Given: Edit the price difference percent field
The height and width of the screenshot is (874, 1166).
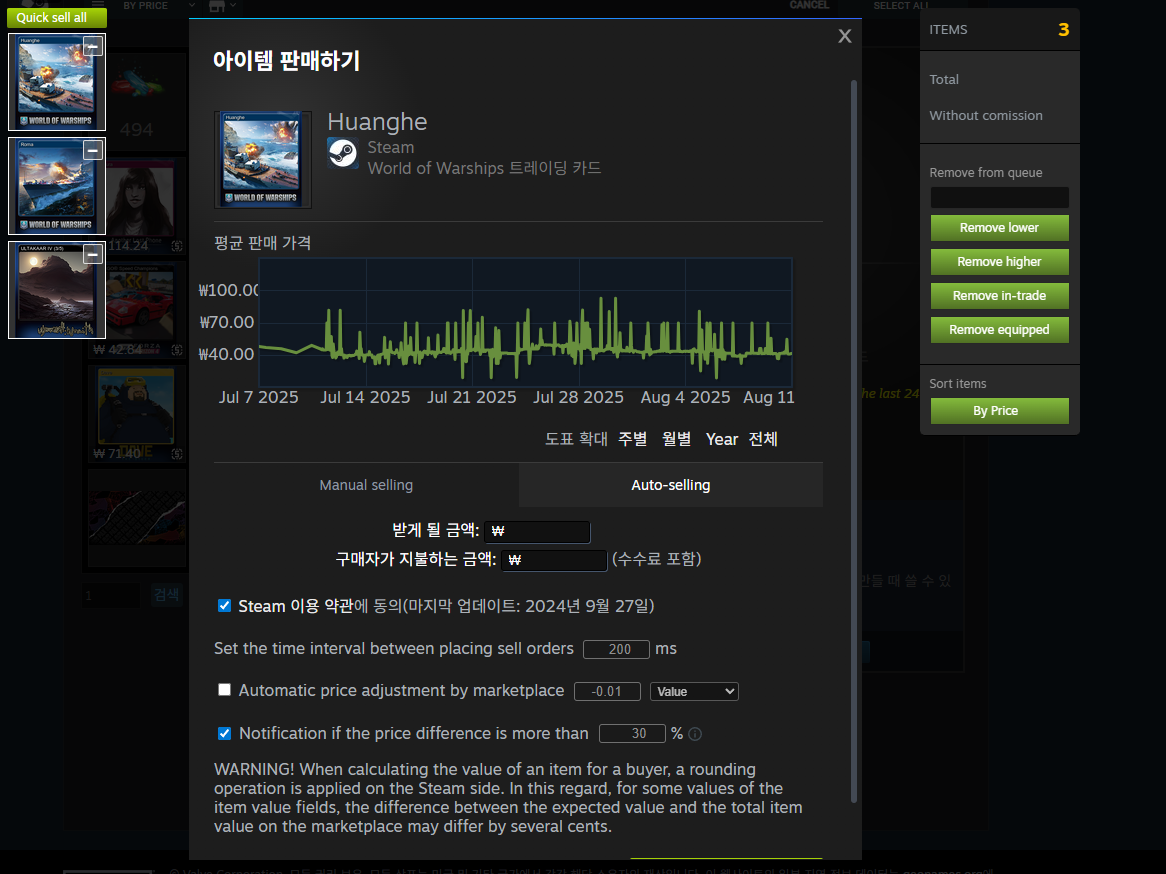Looking at the screenshot, I should coord(632,733).
